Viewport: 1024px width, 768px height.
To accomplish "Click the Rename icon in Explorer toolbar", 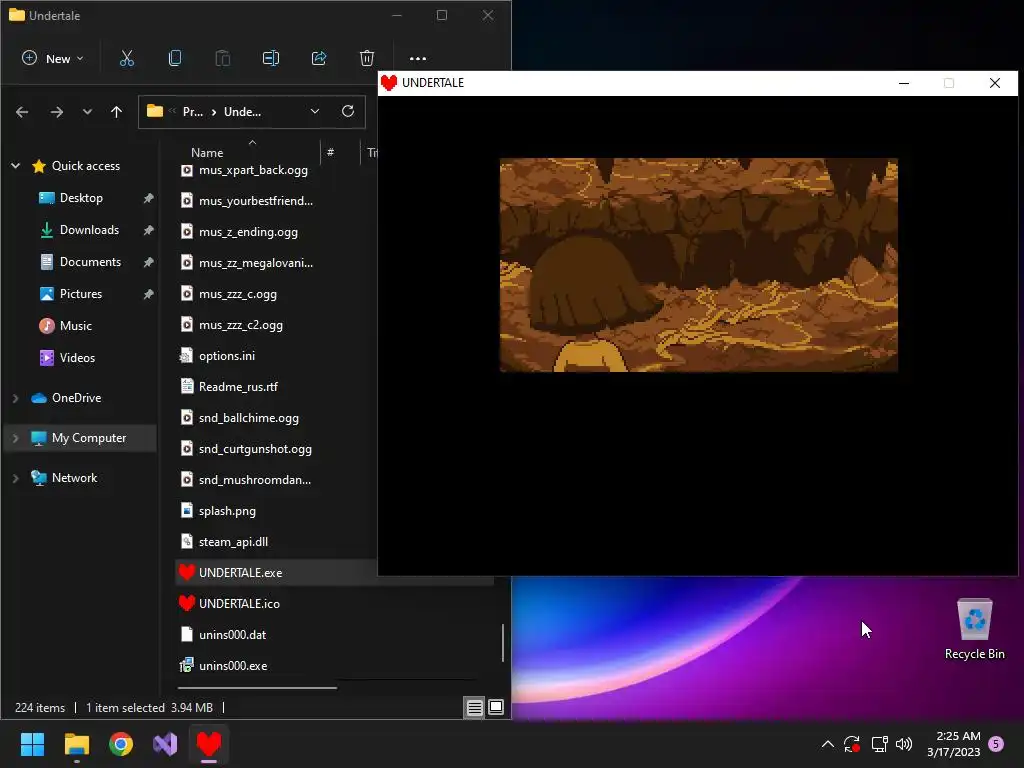I will tap(270, 58).
